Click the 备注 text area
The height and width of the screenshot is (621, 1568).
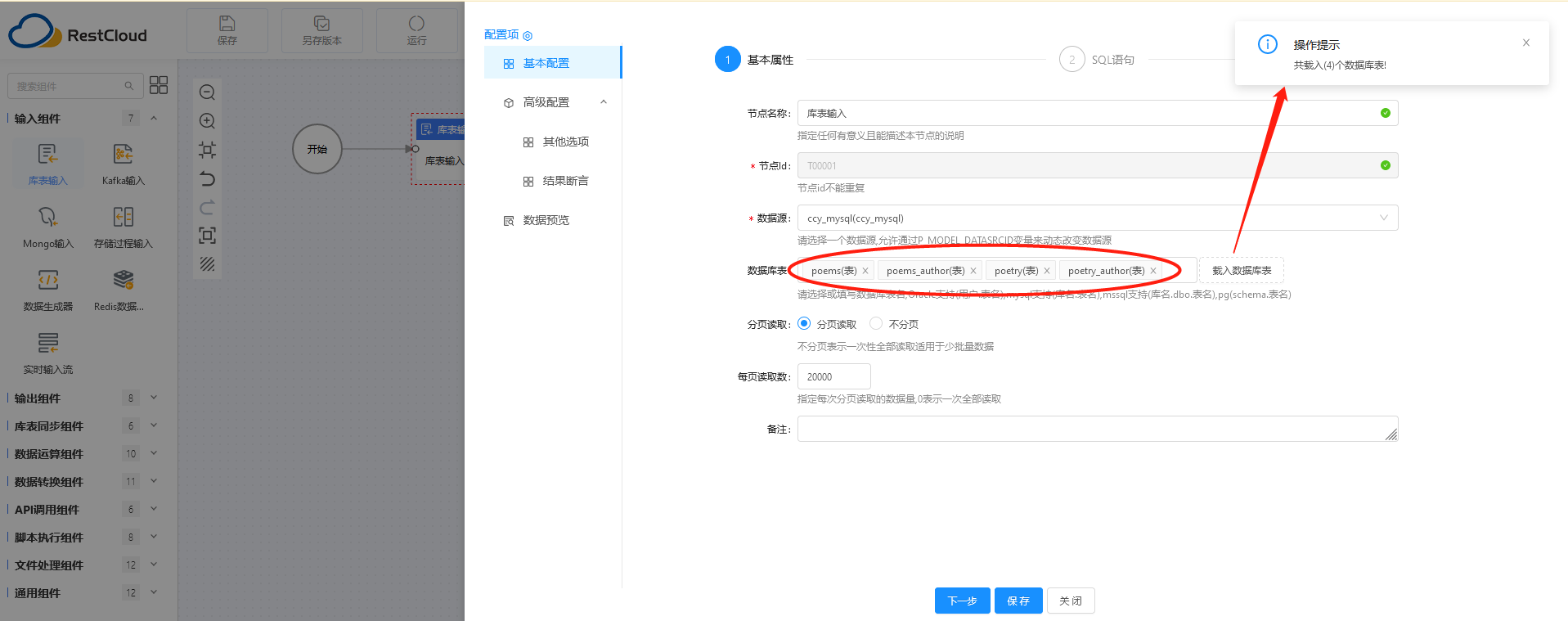click(1098, 429)
